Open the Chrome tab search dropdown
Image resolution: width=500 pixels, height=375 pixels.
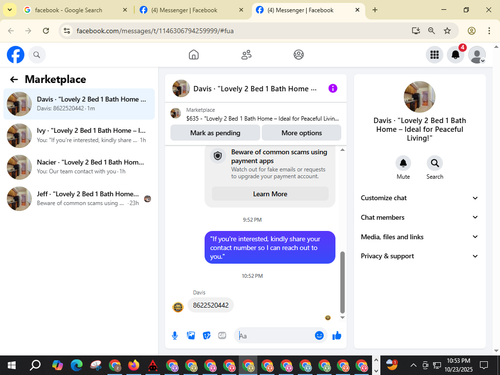(10, 10)
